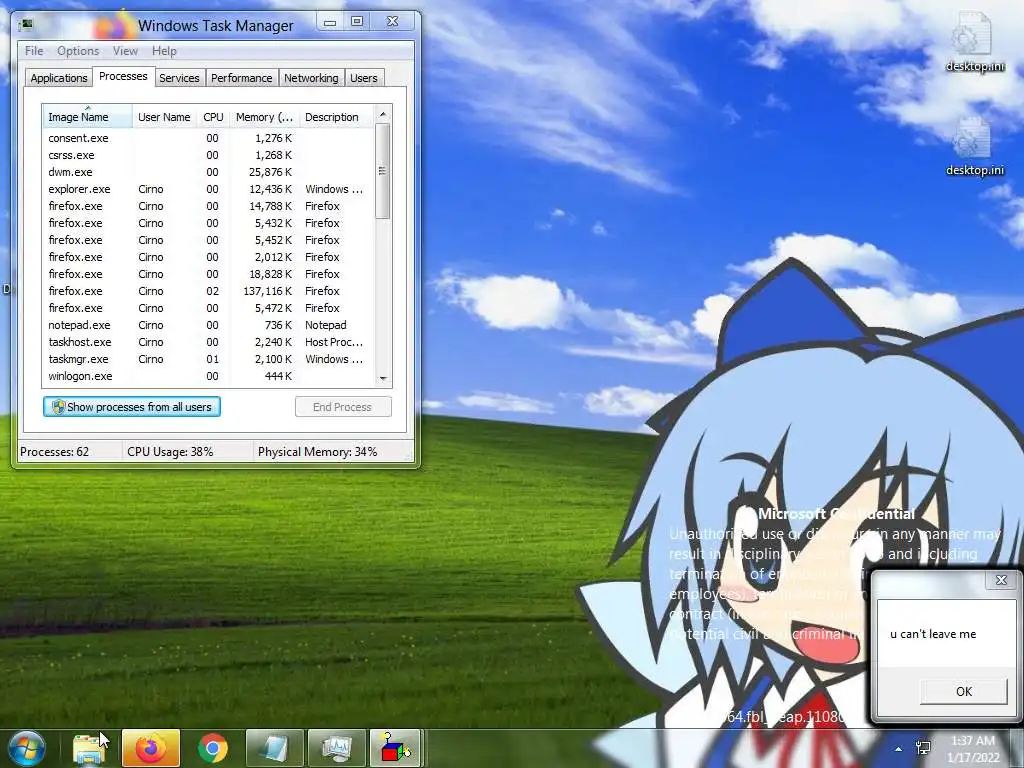Launch Chrome from the taskbar
Image resolution: width=1024 pixels, height=768 pixels.
click(213, 748)
